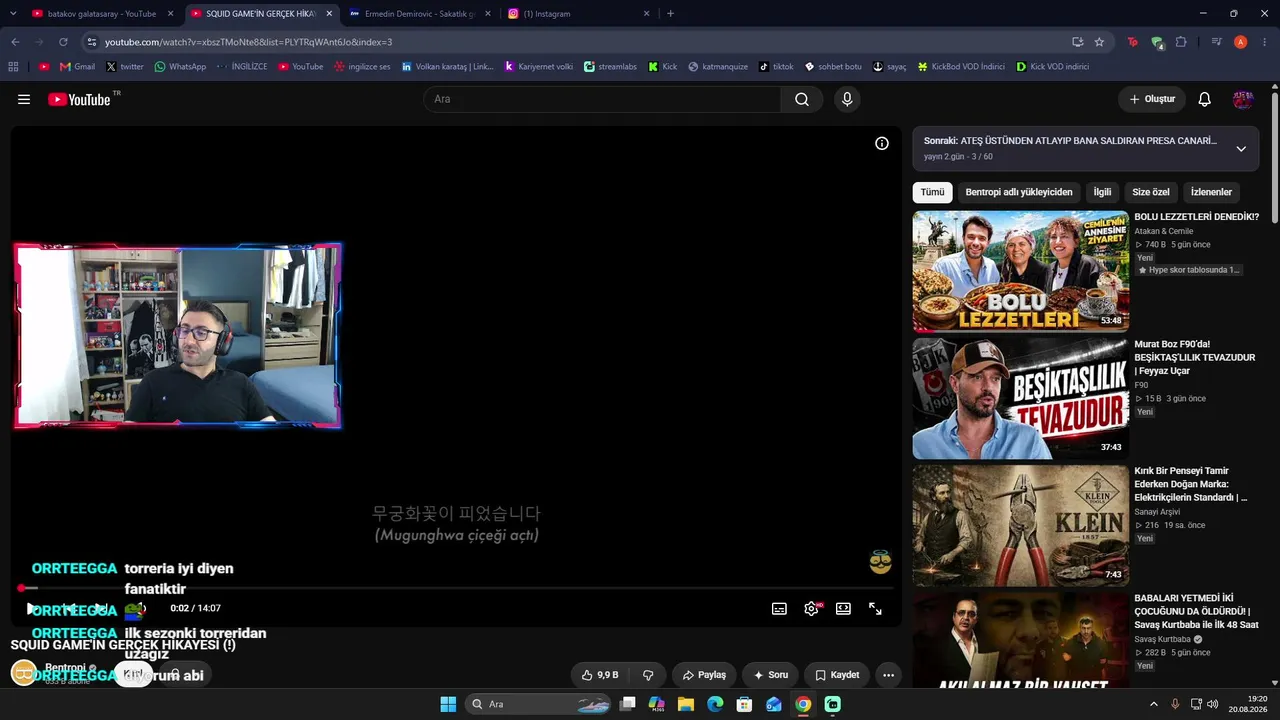The width and height of the screenshot is (1280, 720).
Task: Toggle theater mode on the player
Action: point(843,608)
